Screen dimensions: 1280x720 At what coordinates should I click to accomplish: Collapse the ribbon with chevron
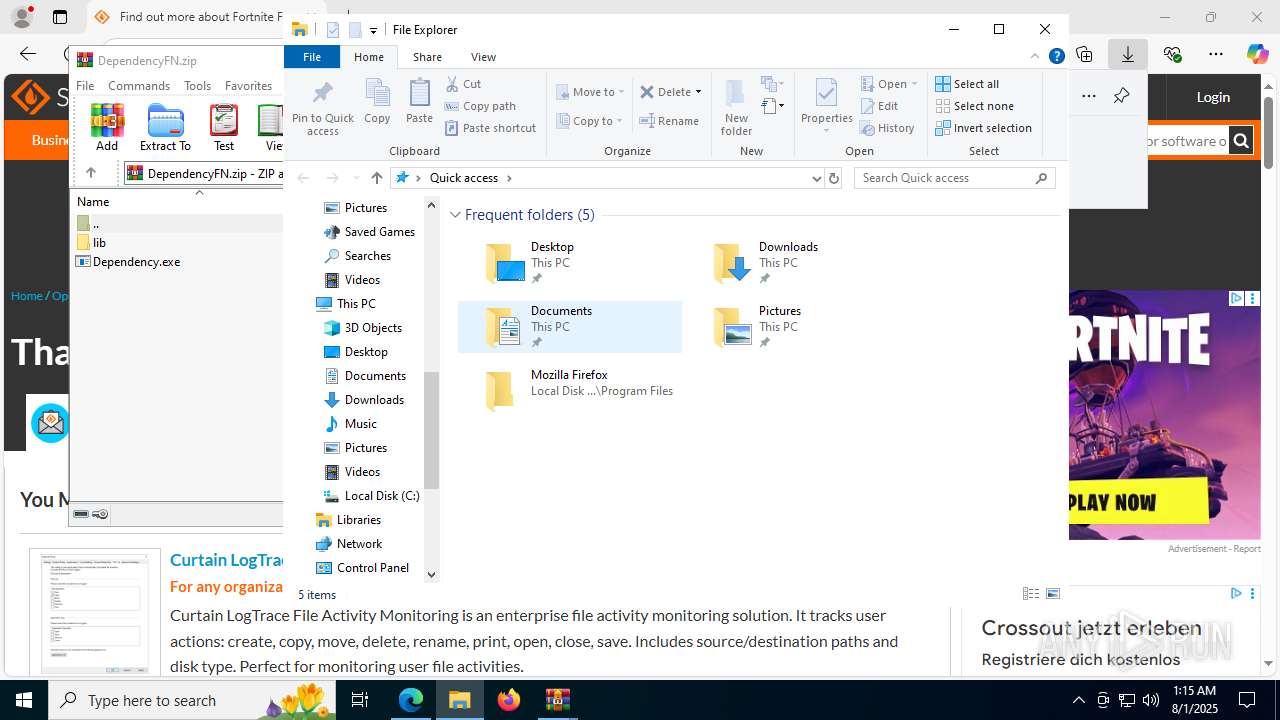(1035, 57)
